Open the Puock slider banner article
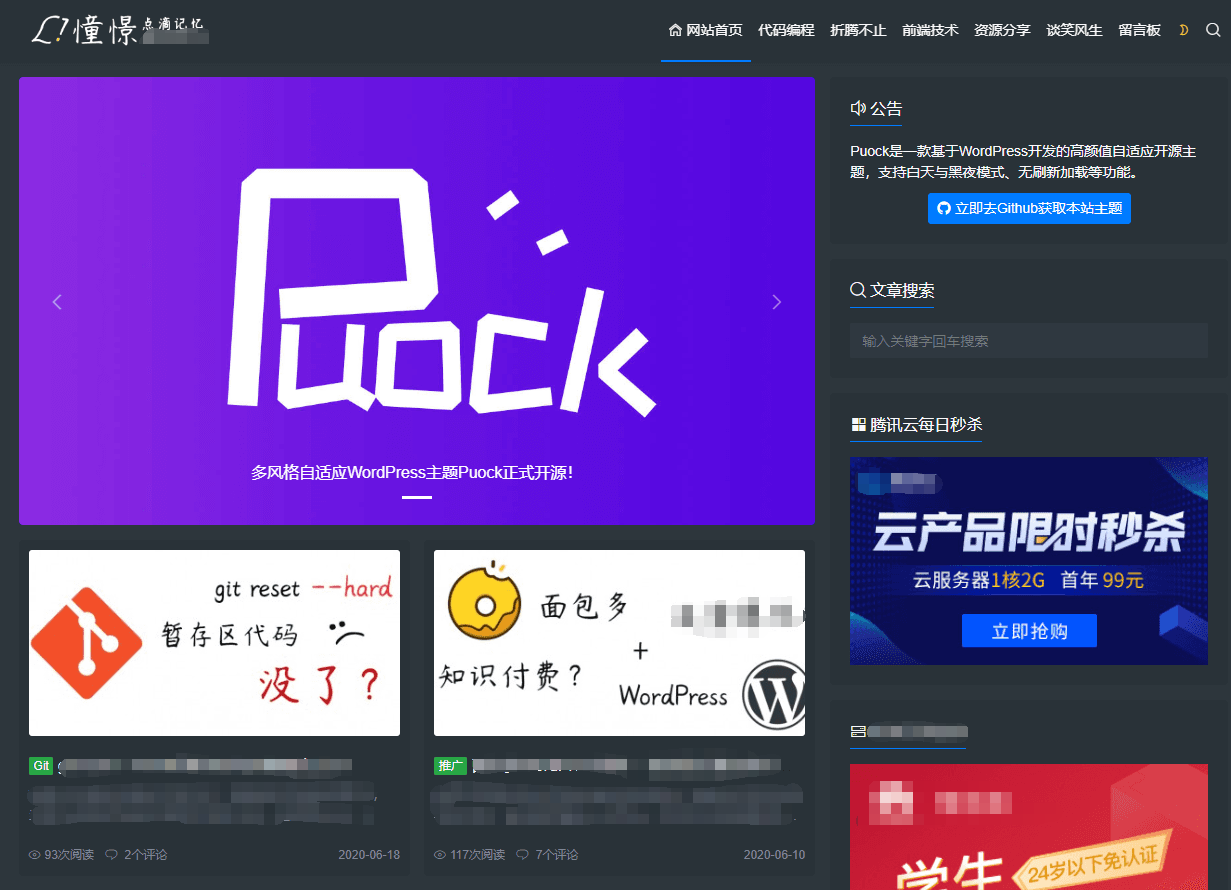This screenshot has height=890, width=1231. [x=417, y=471]
